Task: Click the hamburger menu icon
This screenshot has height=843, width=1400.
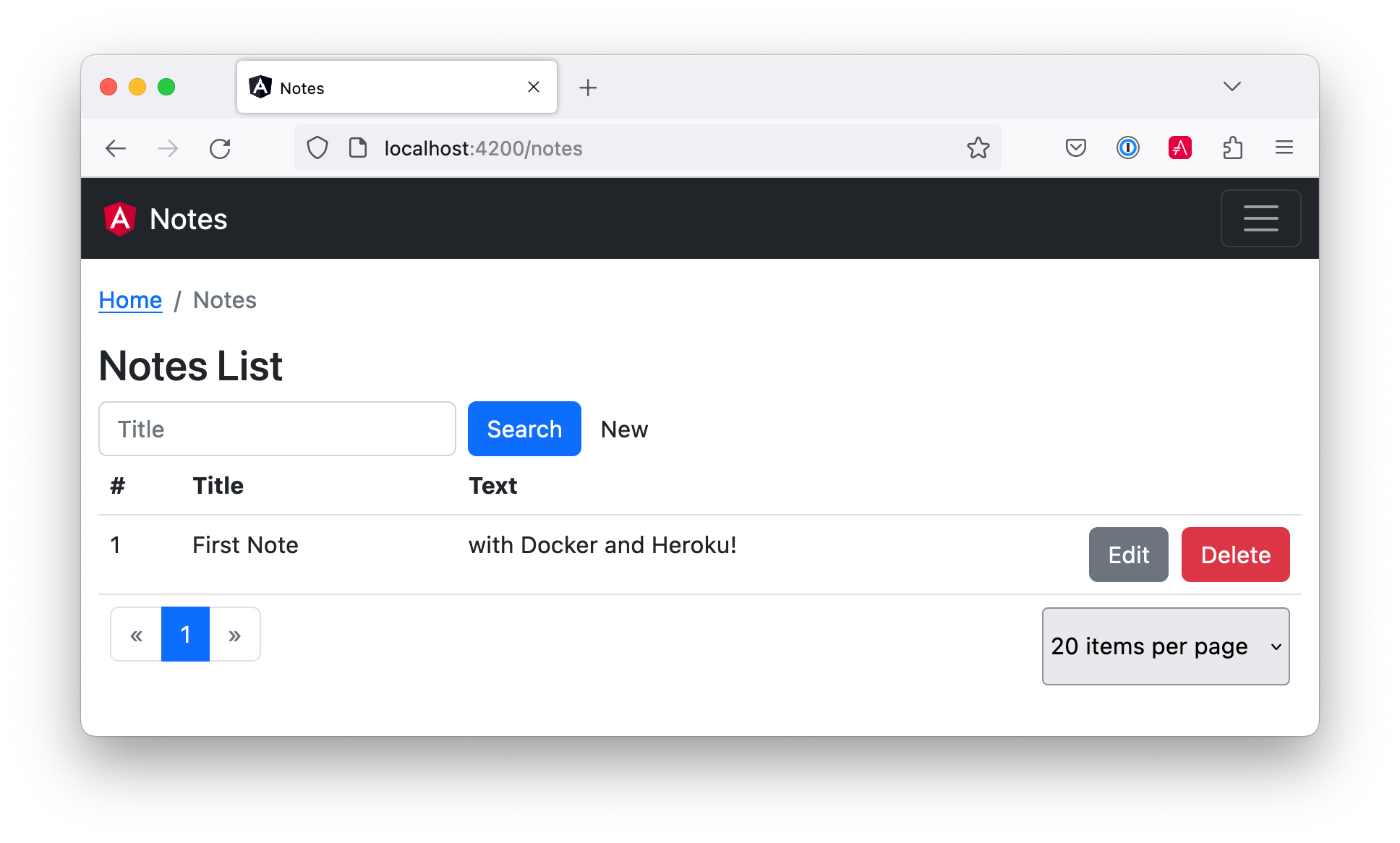Action: [1261, 218]
